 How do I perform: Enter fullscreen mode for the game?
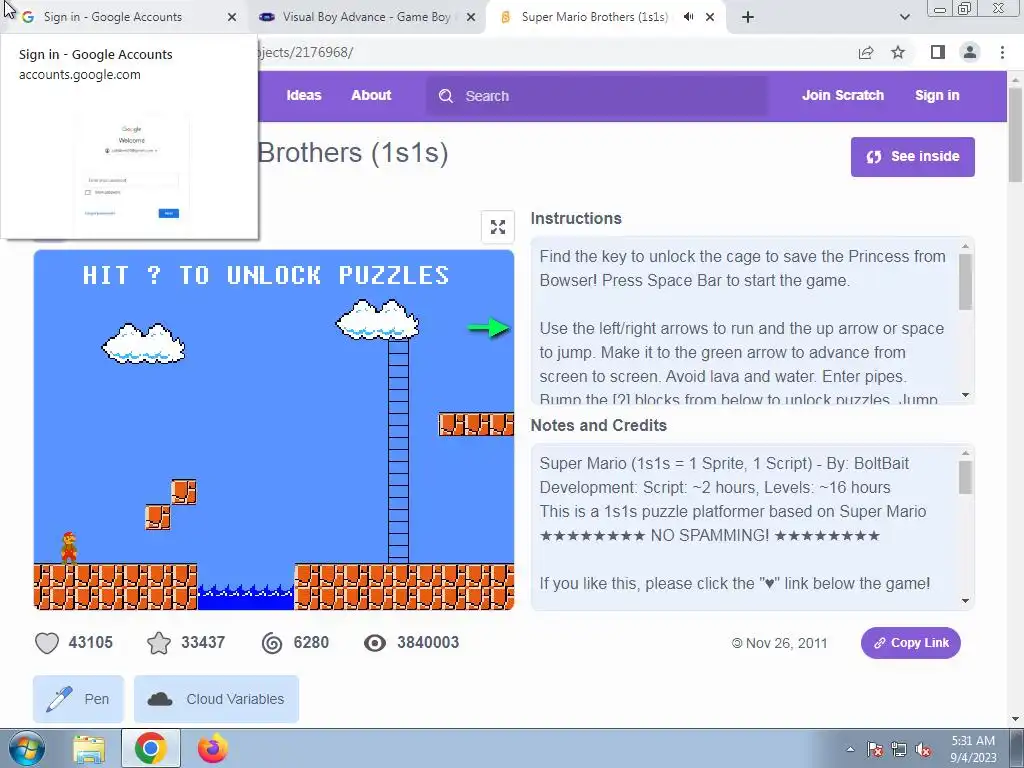(x=498, y=227)
